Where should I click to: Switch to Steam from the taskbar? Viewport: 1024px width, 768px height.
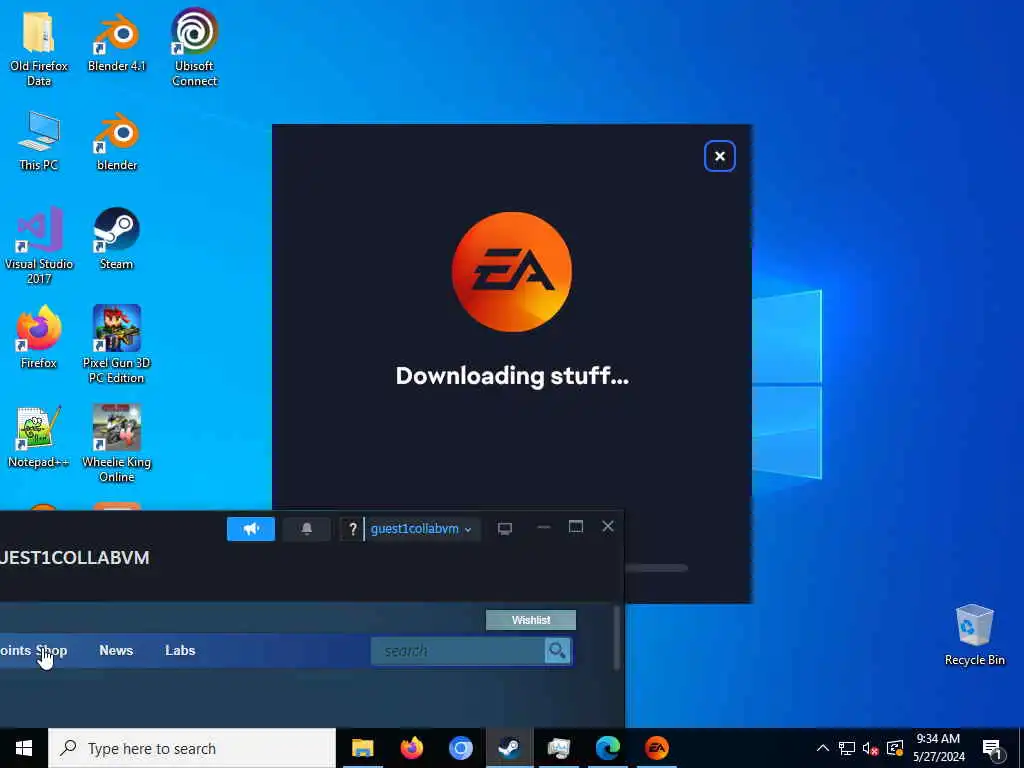point(509,748)
